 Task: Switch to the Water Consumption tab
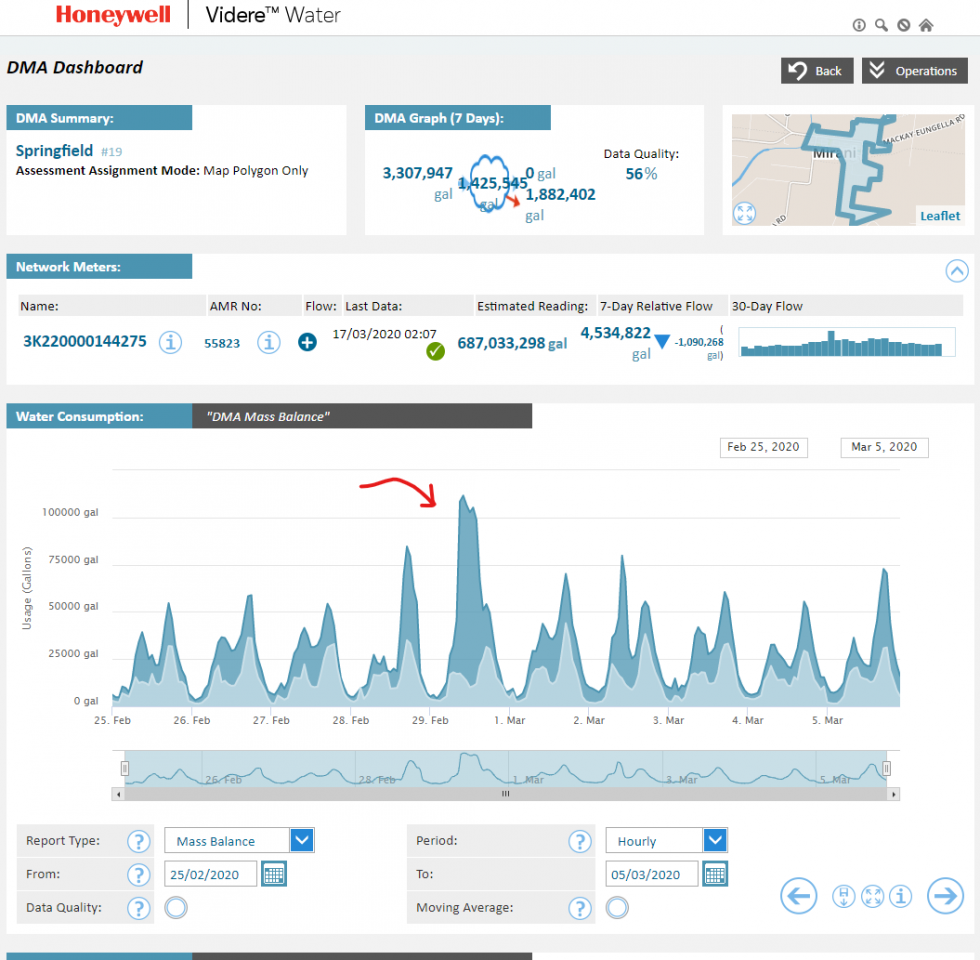pos(99,416)
